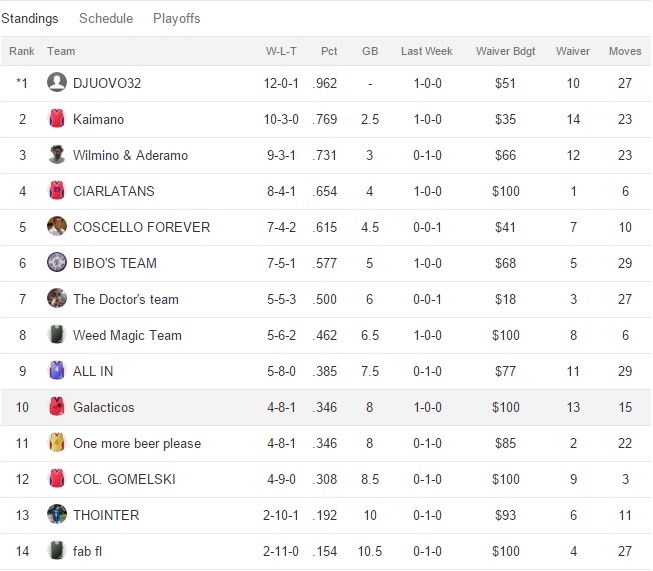This screenshot has height=571, width=653.
Task: Click COSCELLO FOREVER team avatar
Action: tap(57, 227)
